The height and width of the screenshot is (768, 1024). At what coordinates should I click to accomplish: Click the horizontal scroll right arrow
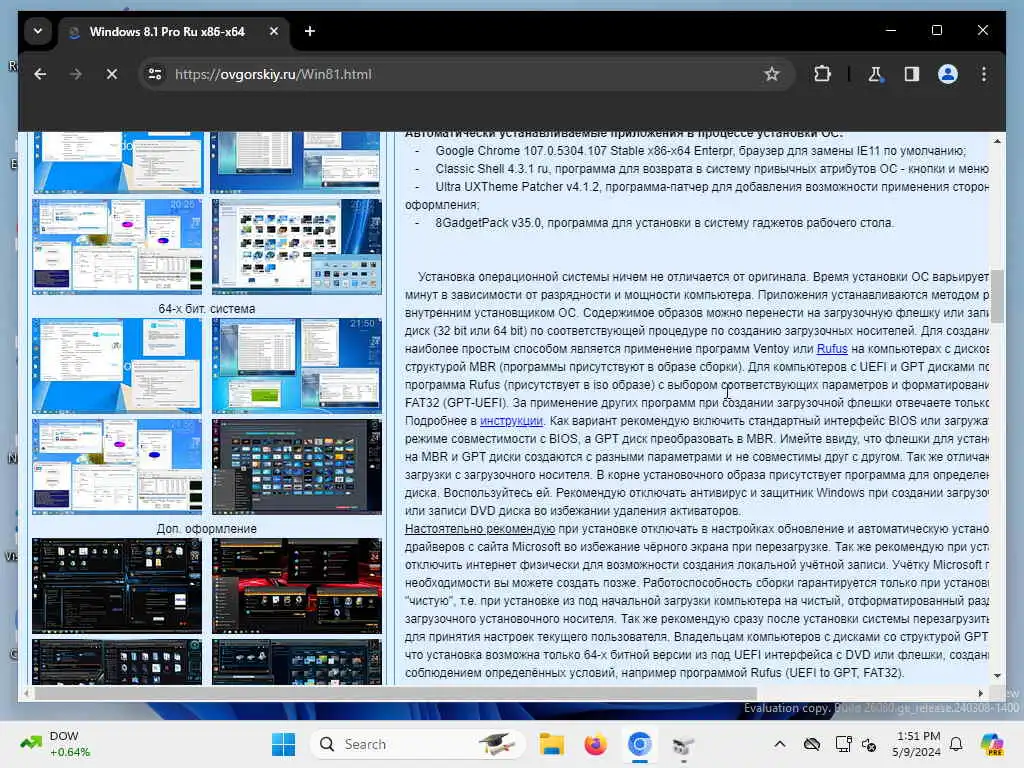coord(980,694)
